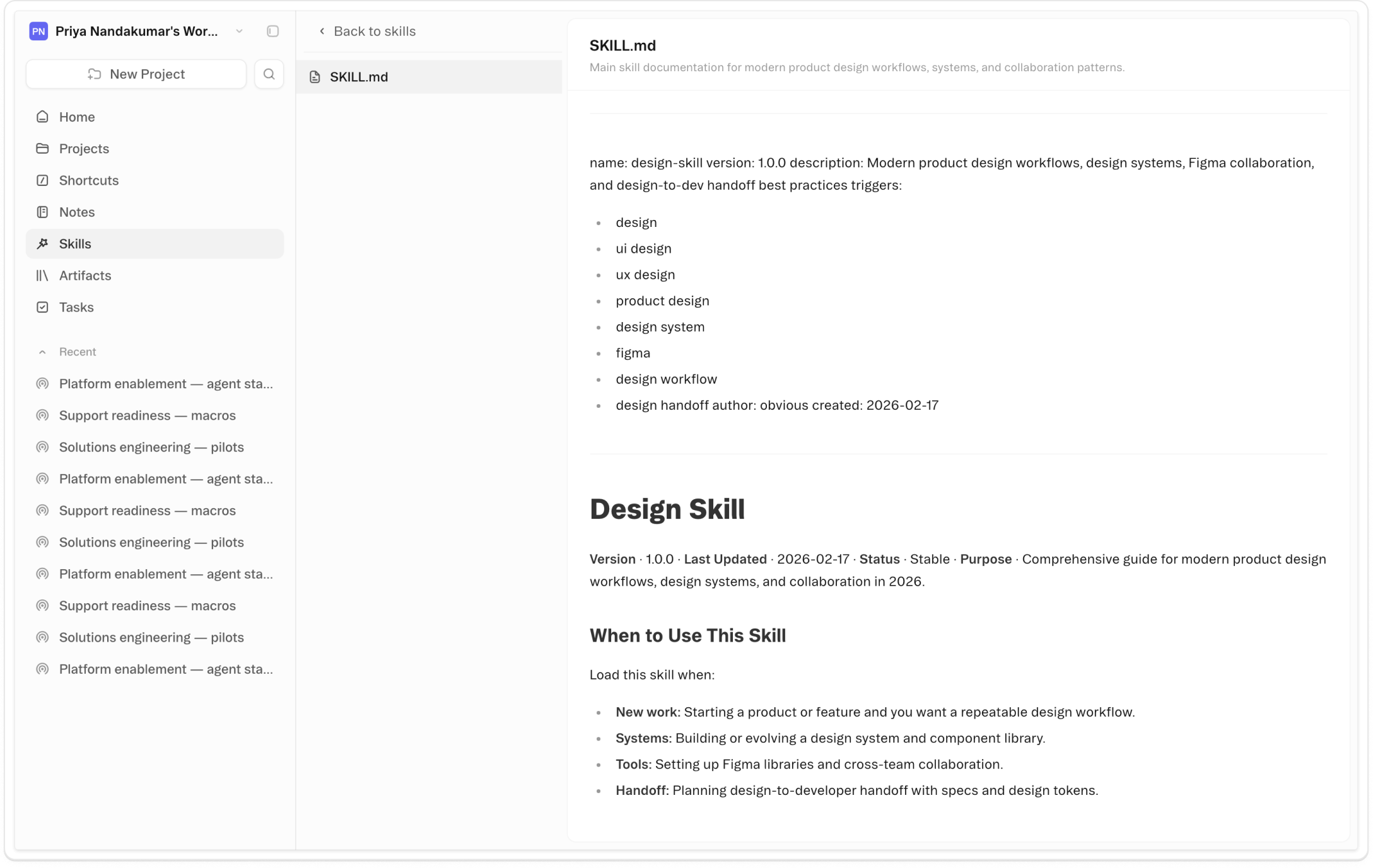
Task: Open Home from the sidebar
Action: point(77,117)
